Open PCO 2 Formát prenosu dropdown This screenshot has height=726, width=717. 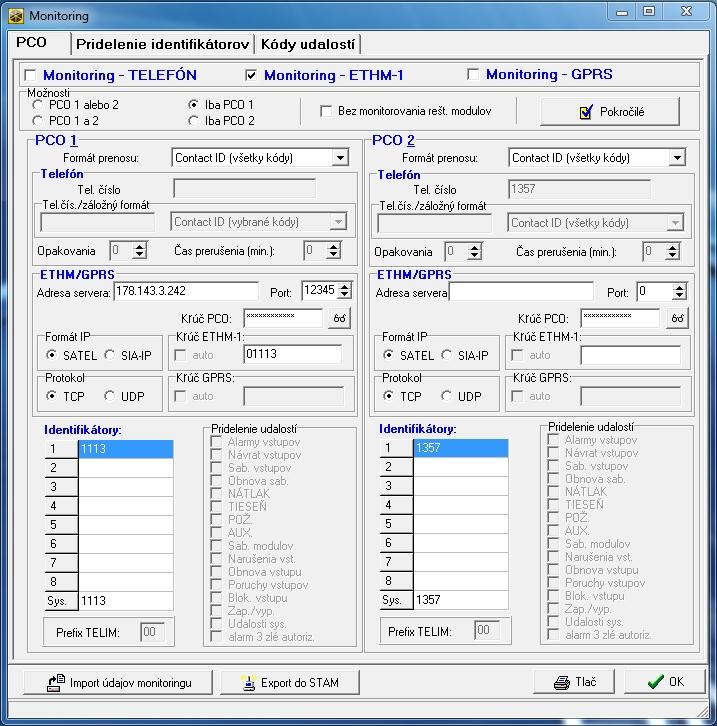pos(677,158)
